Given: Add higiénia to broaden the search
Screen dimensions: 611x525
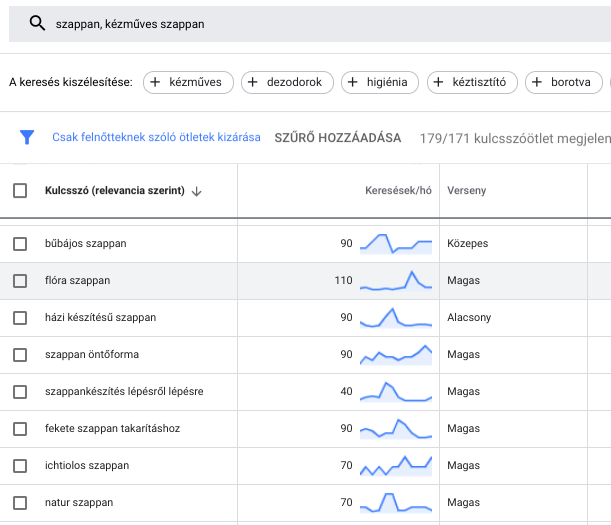Looking at the screenshot, I should 380,82.
